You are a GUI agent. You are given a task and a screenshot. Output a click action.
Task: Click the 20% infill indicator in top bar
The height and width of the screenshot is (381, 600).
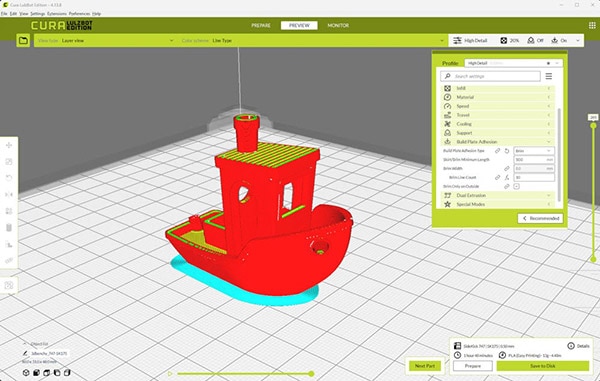click(509, 40)
